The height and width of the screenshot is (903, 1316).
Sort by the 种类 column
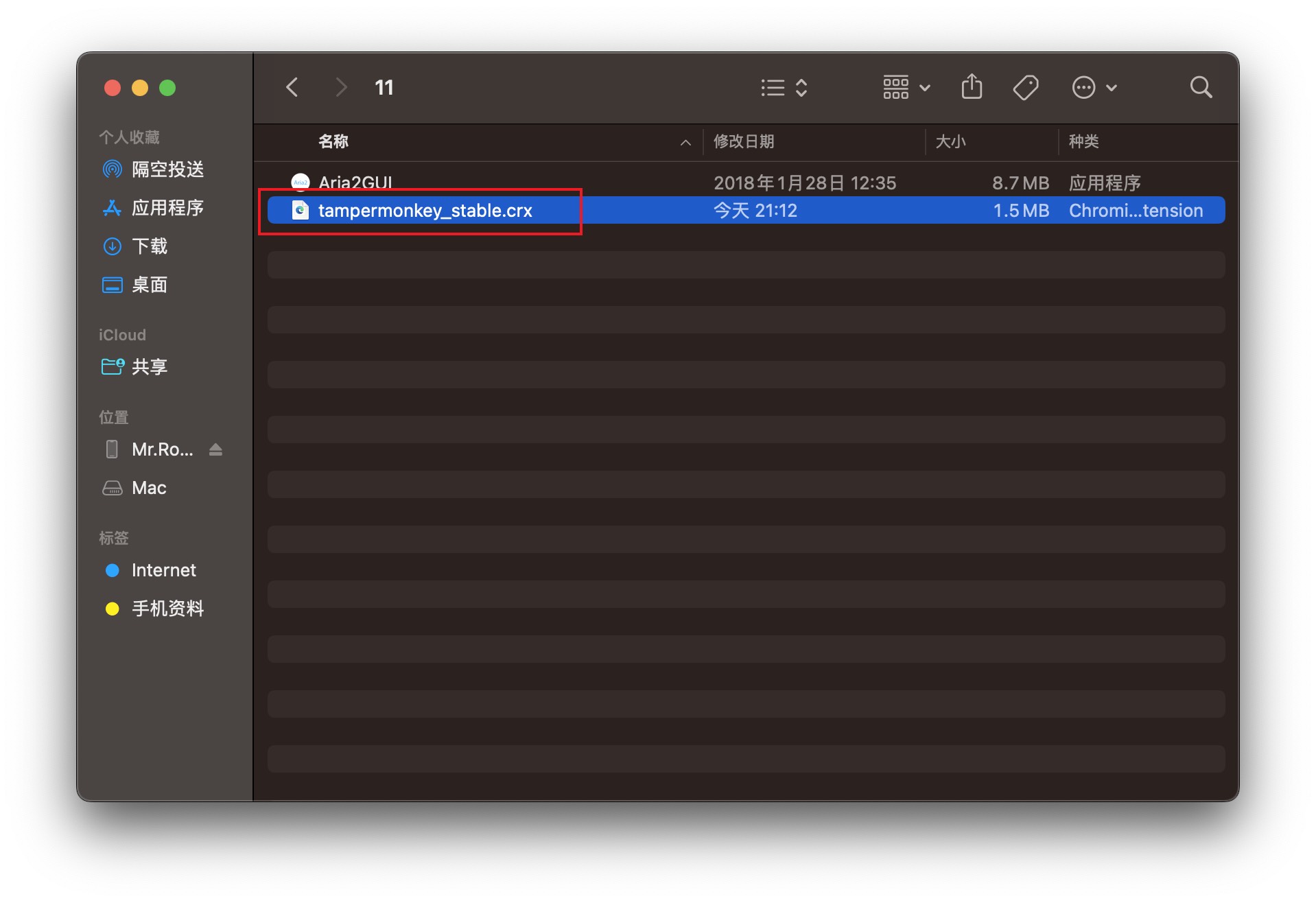click(x=1084, y=141)
